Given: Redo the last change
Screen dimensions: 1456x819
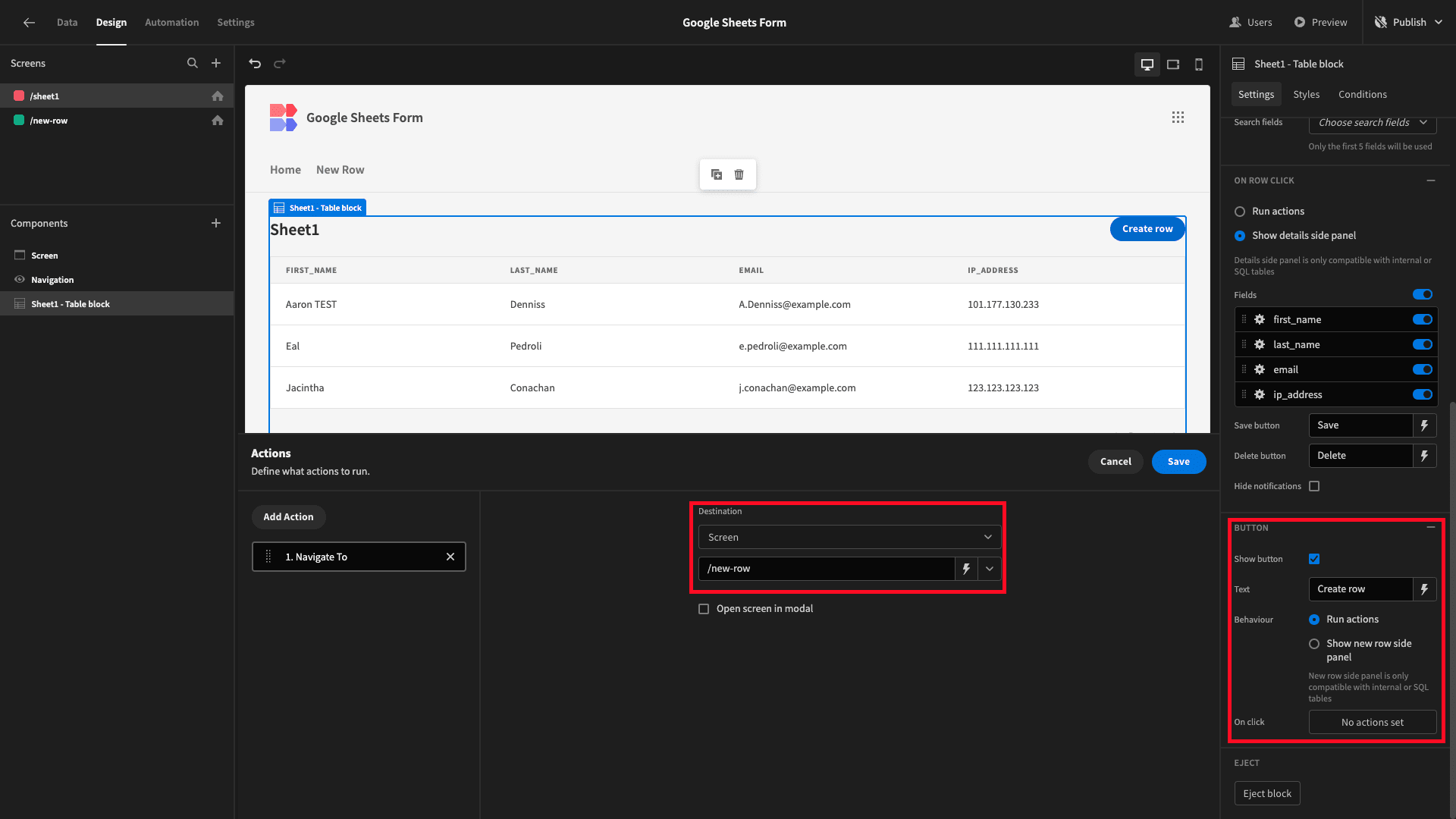Looking at the screenshot, I should pos(280,64).
